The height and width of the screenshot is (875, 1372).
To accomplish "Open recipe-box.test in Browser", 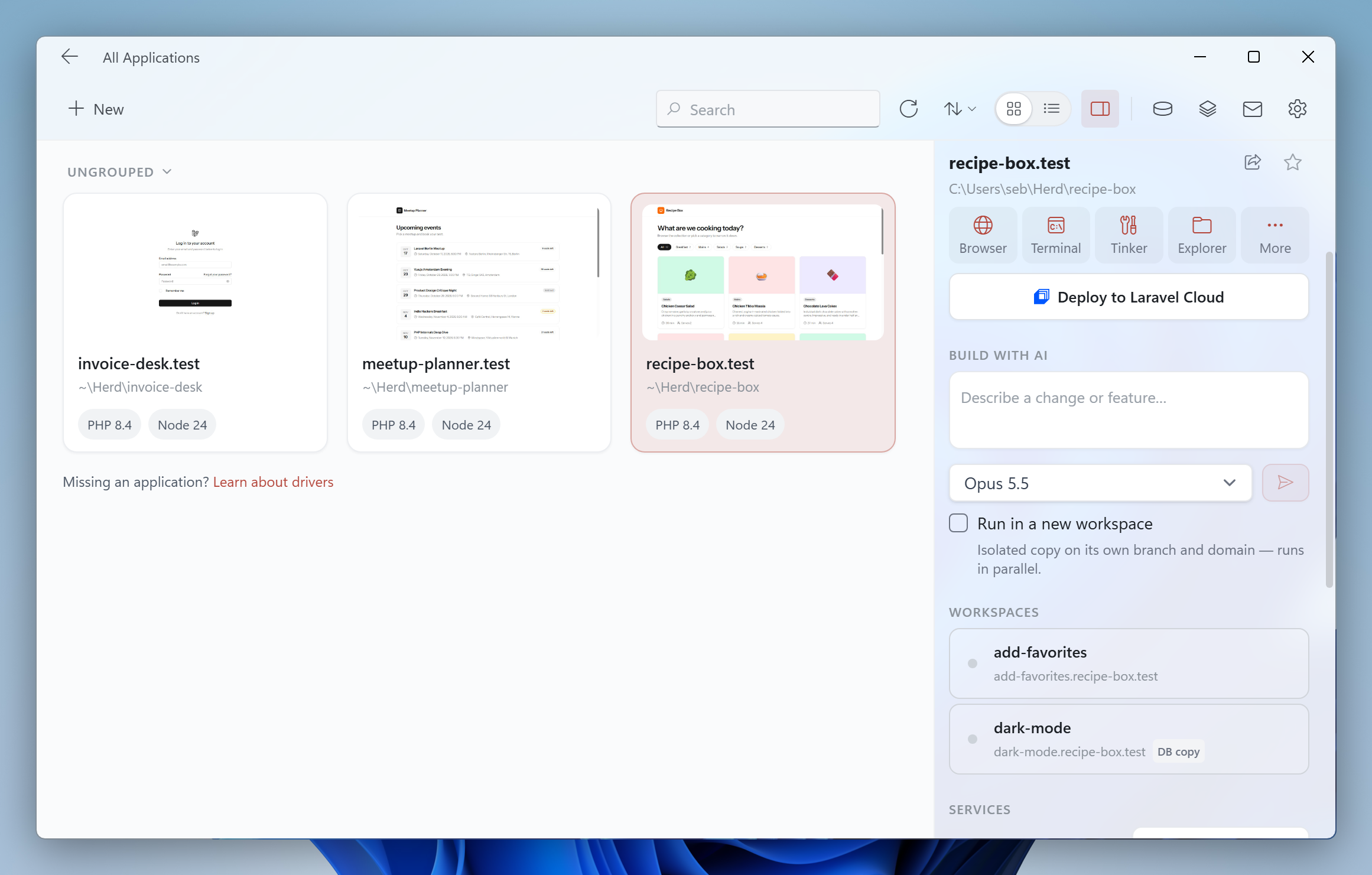I will pyautogui.click(x=983, y=235).
